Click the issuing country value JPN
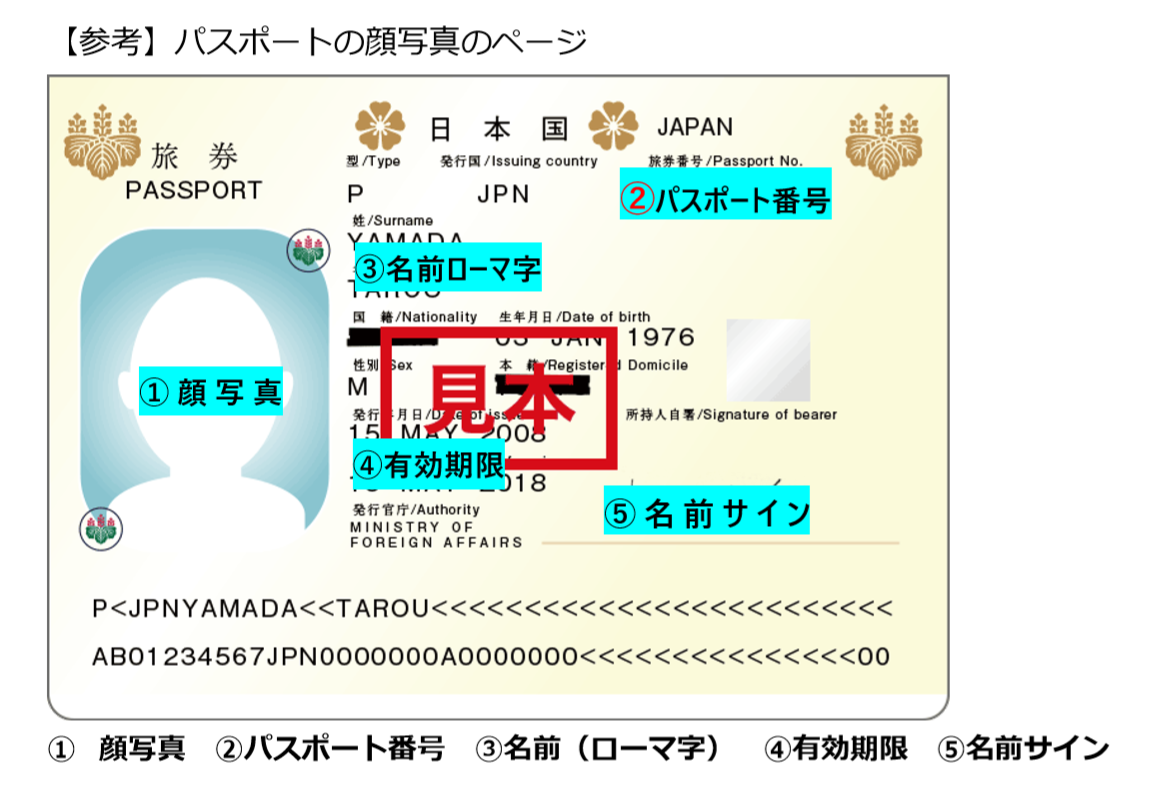Image resolution: width=1153 pixels, height=785 pixels. (503, 194)
